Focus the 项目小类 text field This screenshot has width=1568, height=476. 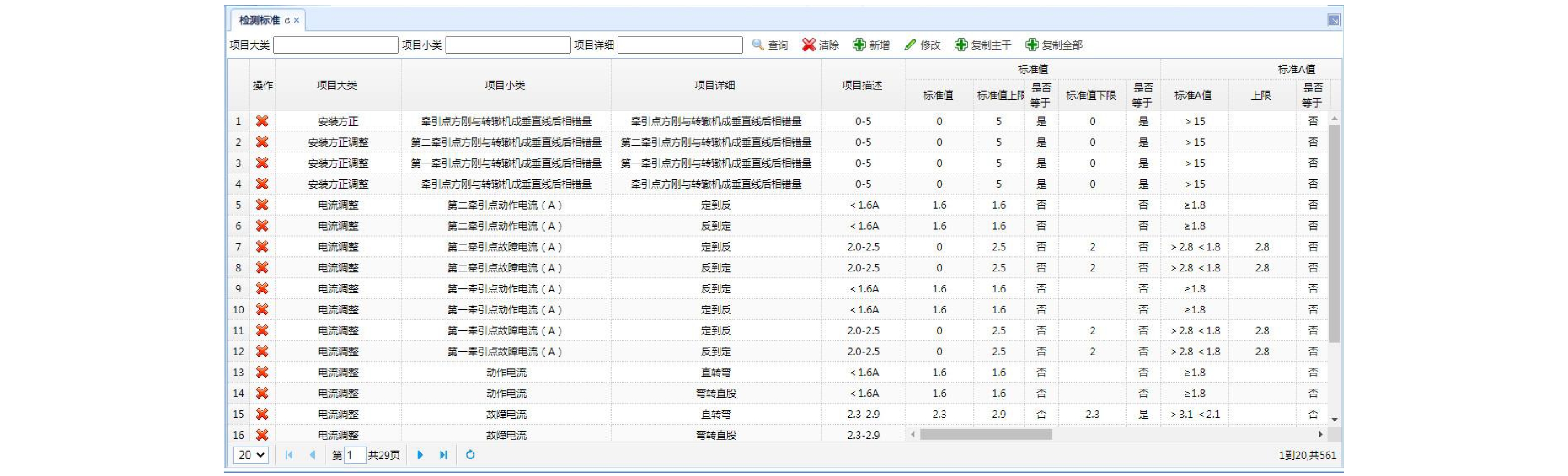click(x=508, y=45)
